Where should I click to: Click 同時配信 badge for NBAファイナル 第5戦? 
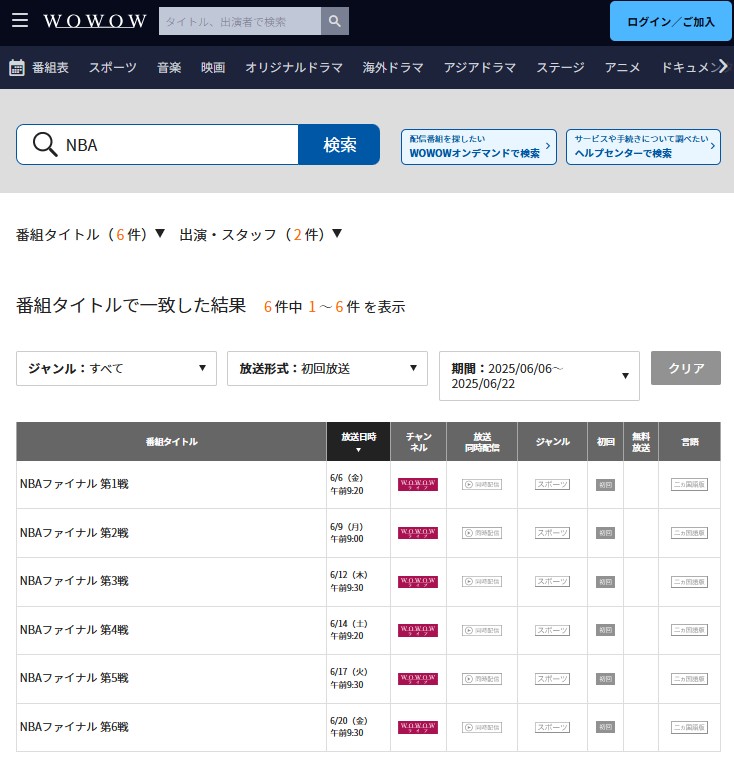(x=482, y=679)
